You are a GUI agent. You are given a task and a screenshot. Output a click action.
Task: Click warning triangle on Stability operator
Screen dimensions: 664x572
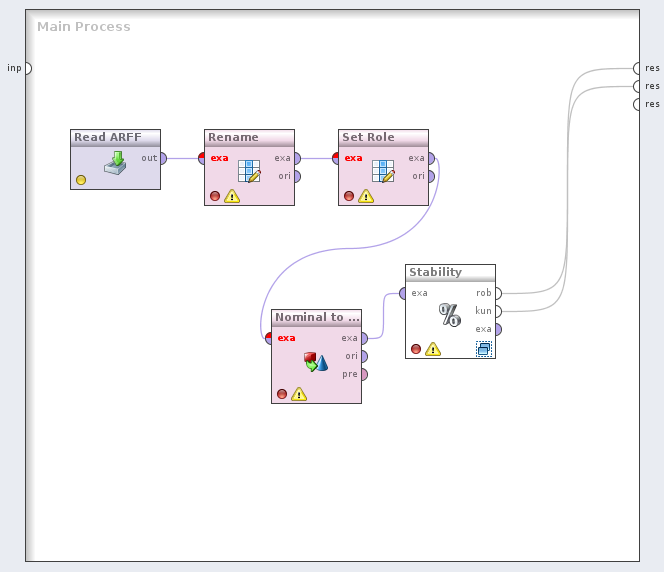tap(433, 349)
